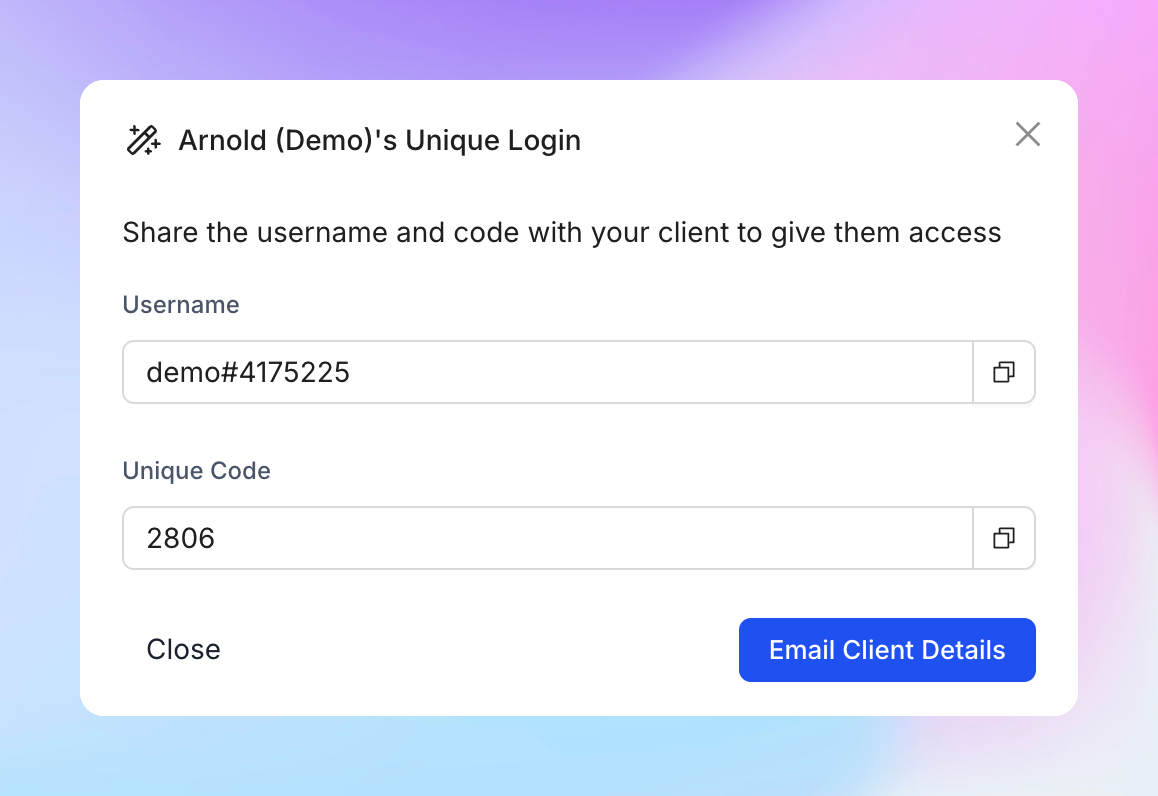The height and width of the screenshot is (796, 1158).
Task: Click the magic wand icon beside the title
Action: (x=143, y=140)
